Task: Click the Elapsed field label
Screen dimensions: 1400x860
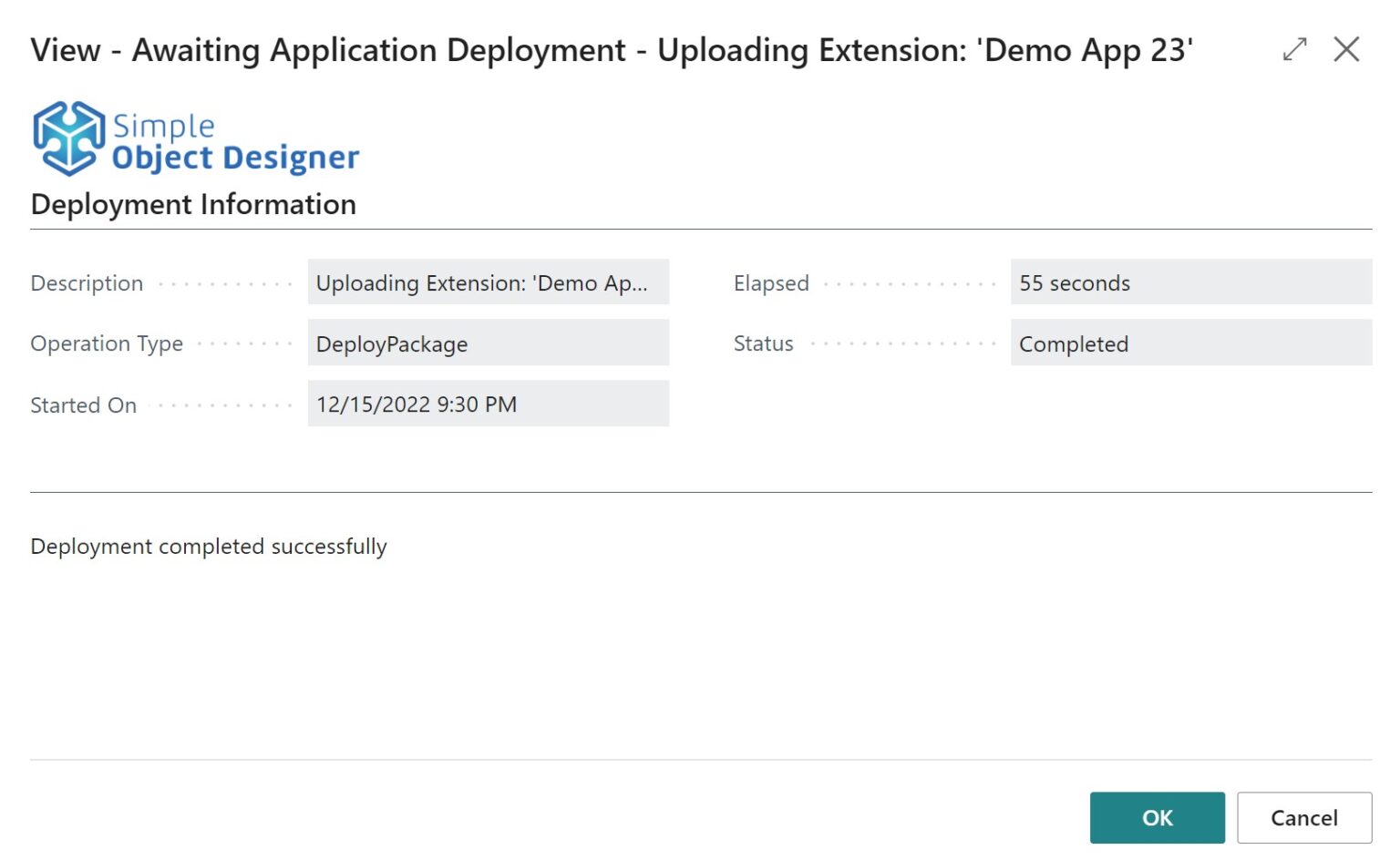Action: pos(770,282)
